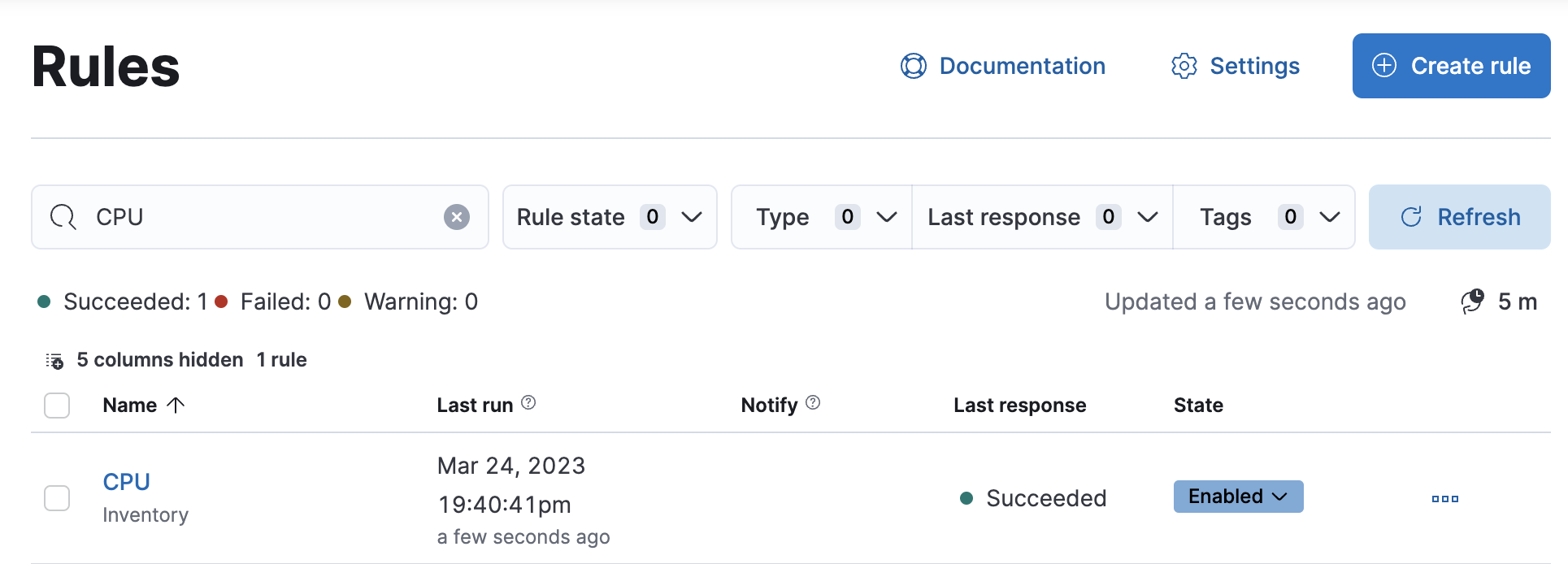Click the Last run help icon
Image resolution: width=1568 pixels, height=564 pixels.
point(528,403)
